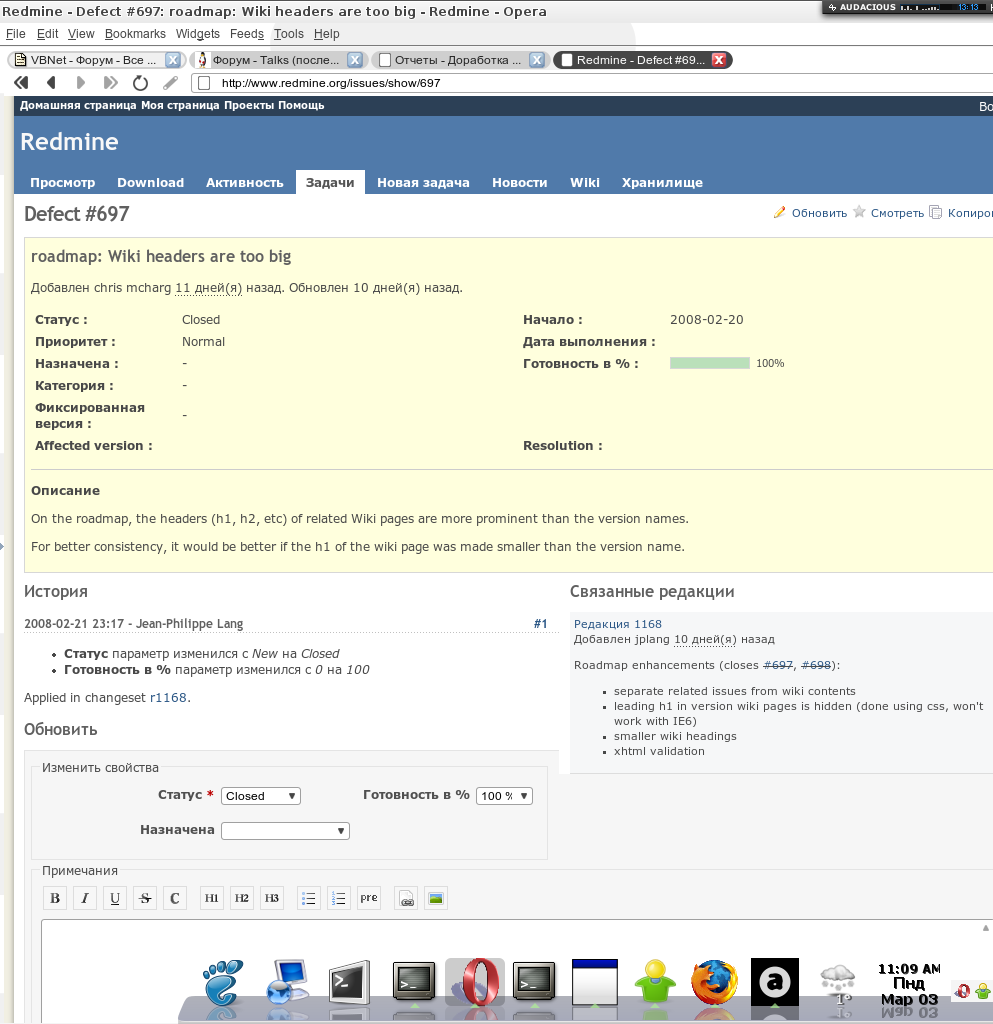Open the Назначена dropdown
Screen dimensions: 993x1024
click(285, 831)
